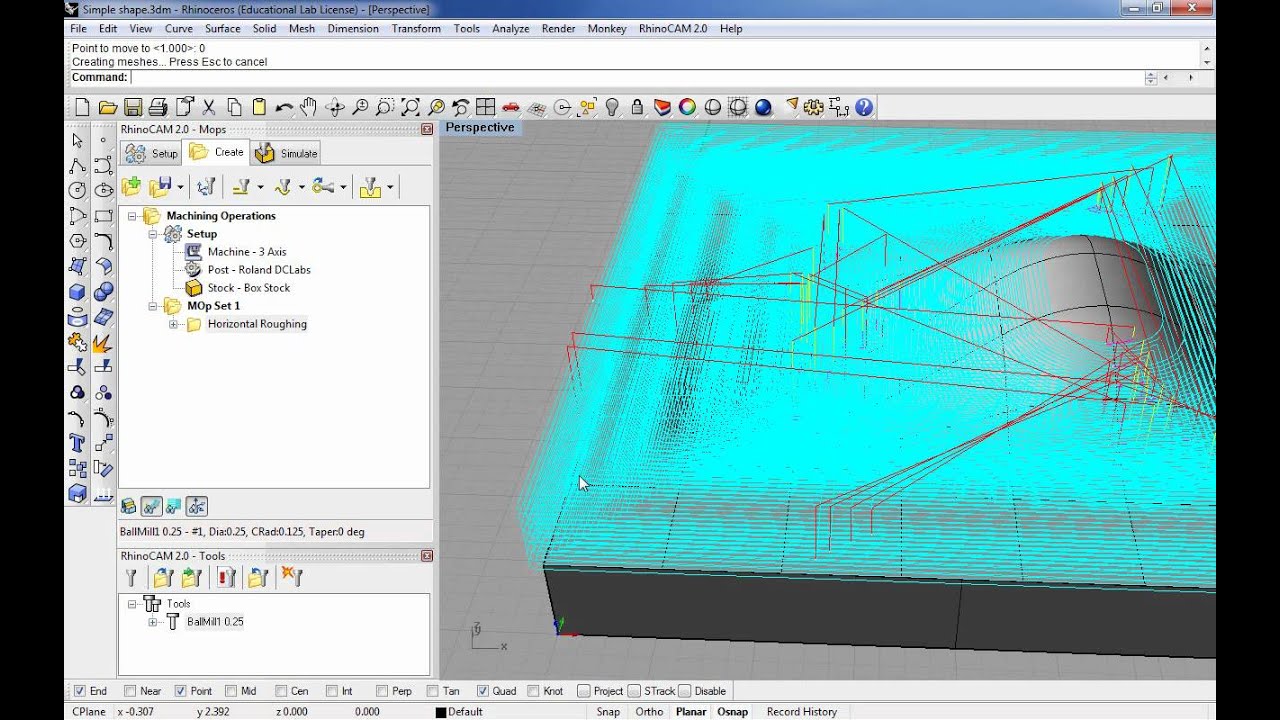Open the Analyze menu
The width and height of the screenshot is (1280, 720).
tap(511, 29)
